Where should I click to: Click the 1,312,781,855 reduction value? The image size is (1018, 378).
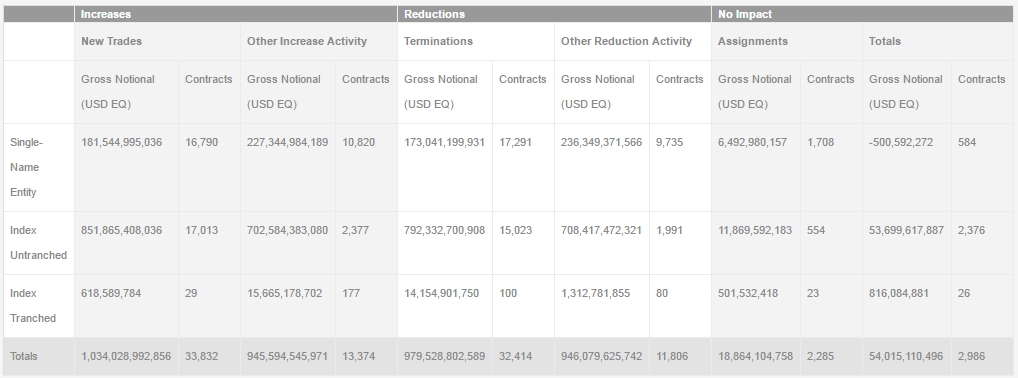tap(595, 293)
